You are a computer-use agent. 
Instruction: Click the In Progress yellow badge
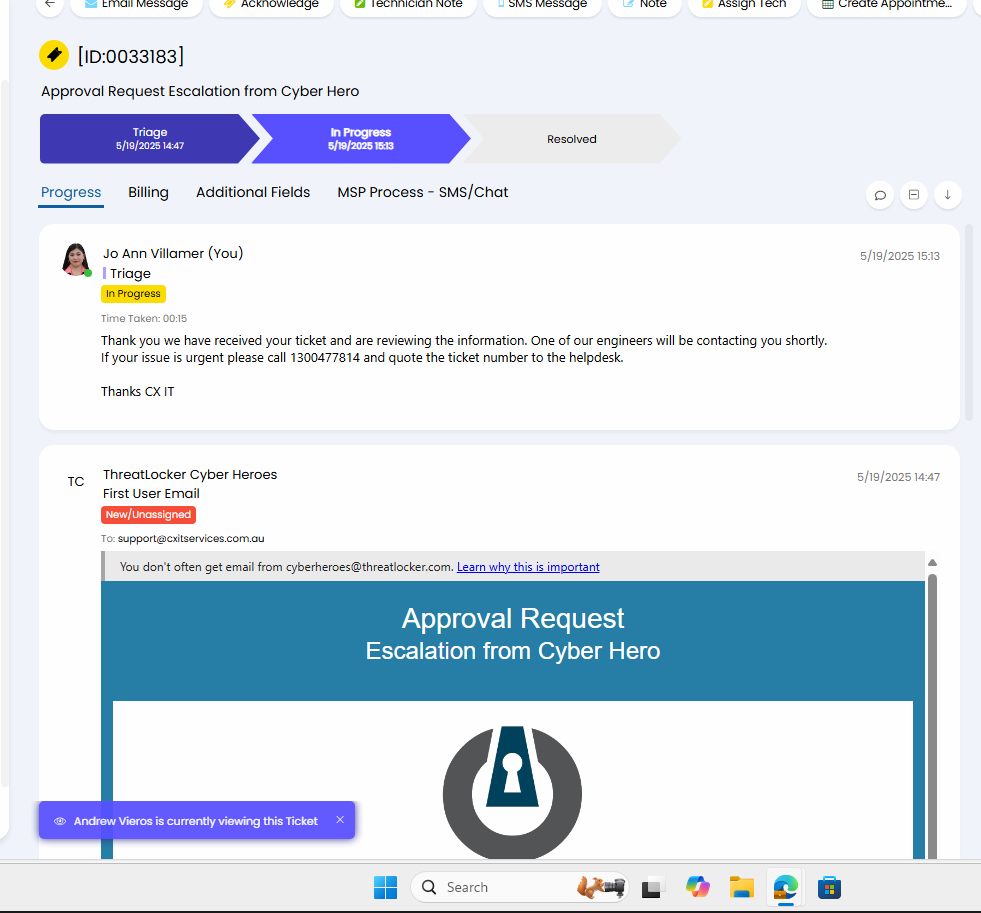(133, 293)
